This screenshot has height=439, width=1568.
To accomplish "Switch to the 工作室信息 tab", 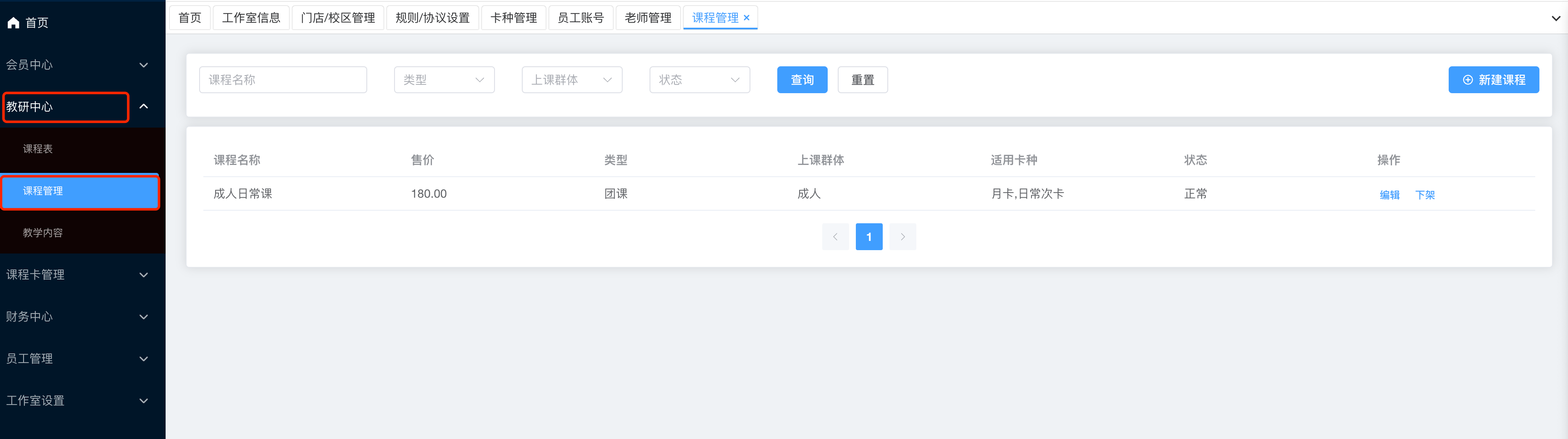I will pyautogui.click(x=251, y=18).
